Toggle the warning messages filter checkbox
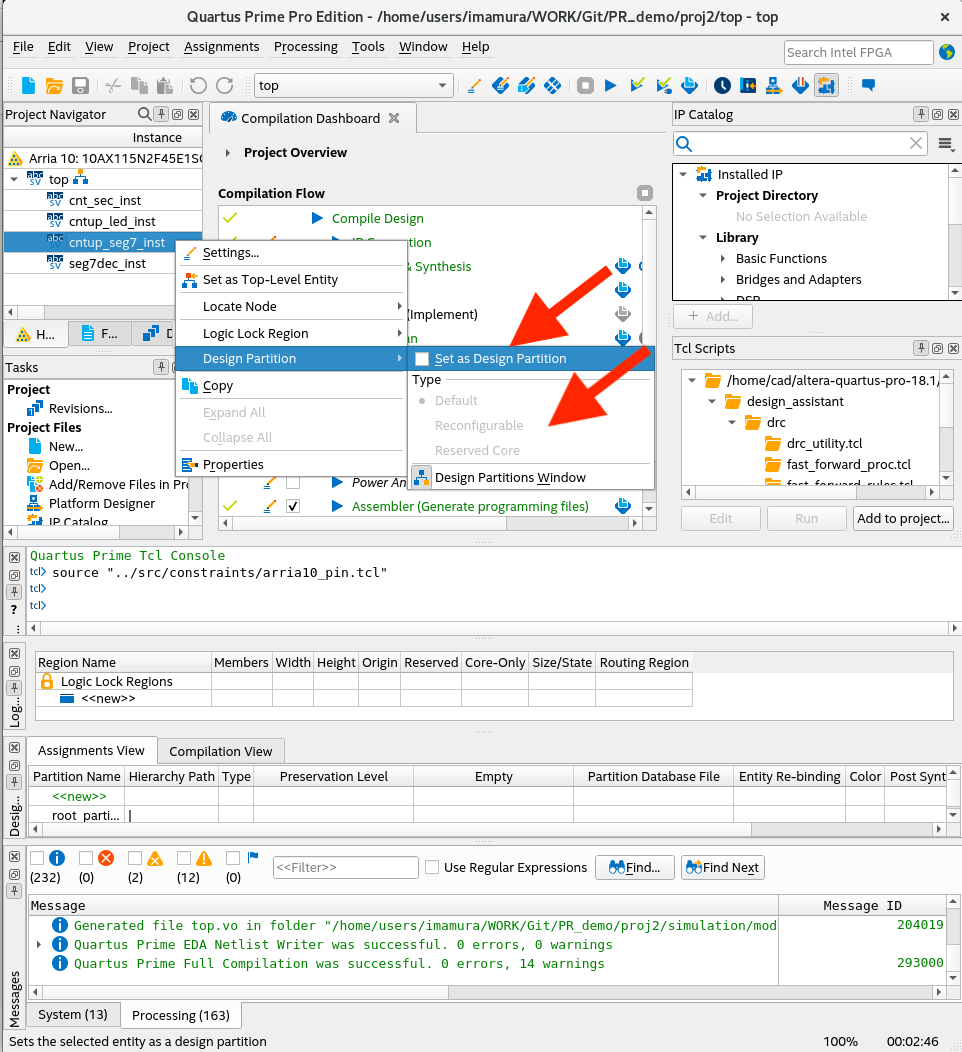The width and height of the screenshot is (962, 1052). (184, 857)
